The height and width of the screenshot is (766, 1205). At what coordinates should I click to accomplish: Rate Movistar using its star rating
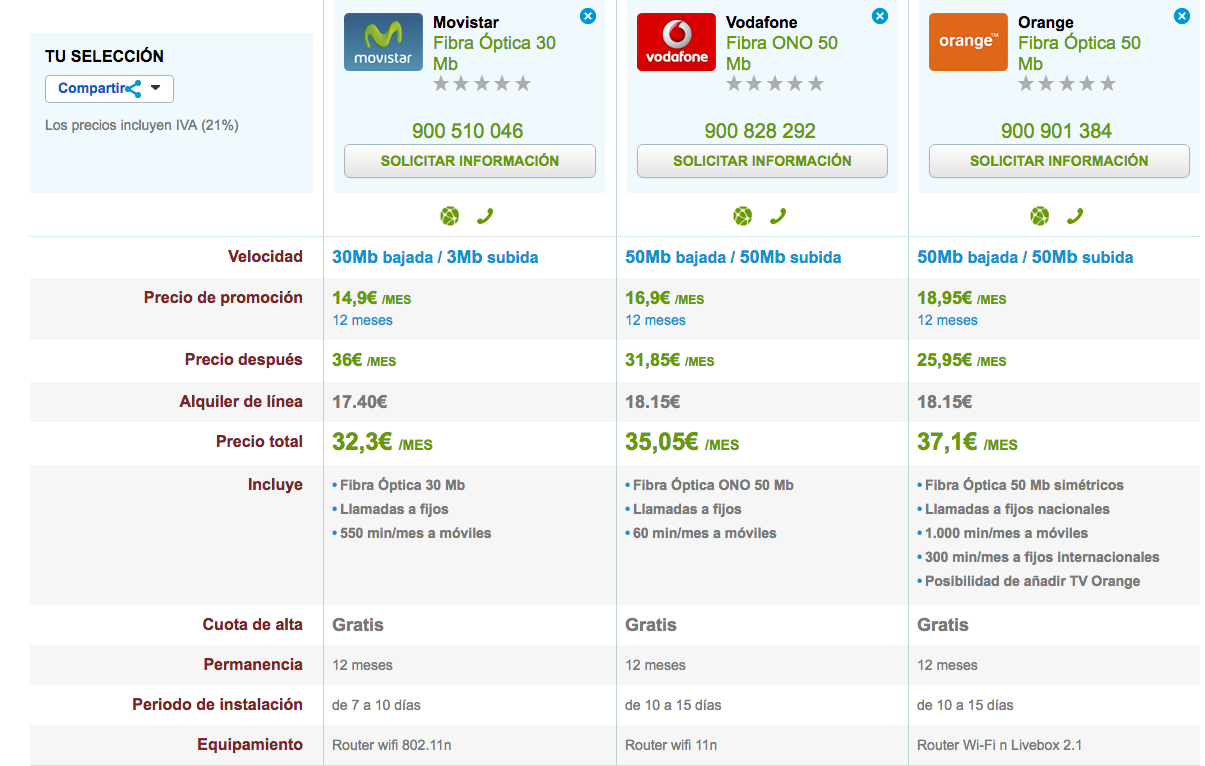(x=482, y=84)
